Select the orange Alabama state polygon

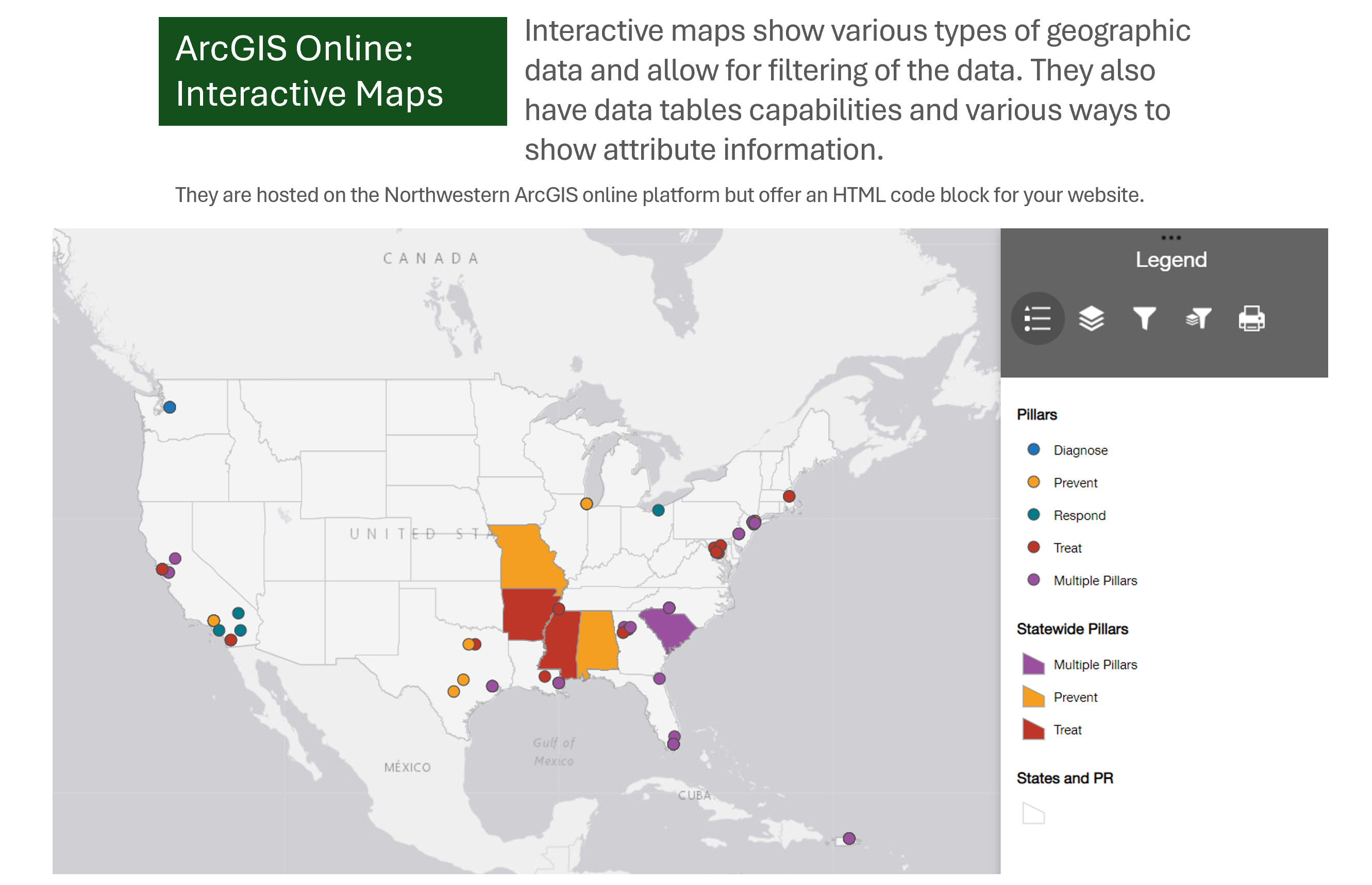tap(597, 641)
